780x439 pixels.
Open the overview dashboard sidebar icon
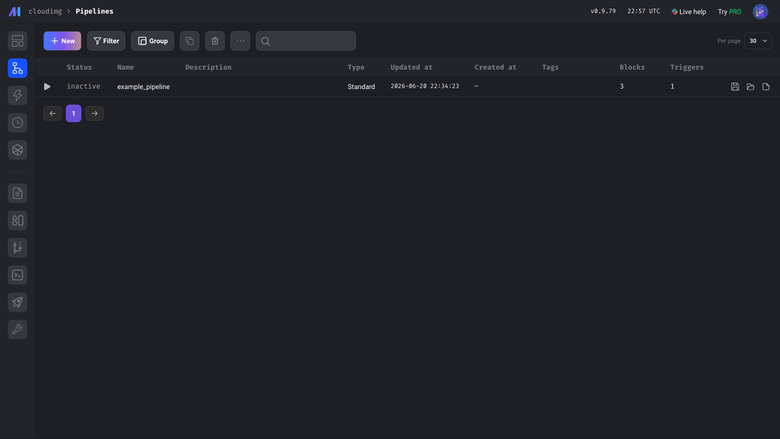(17, 41)
